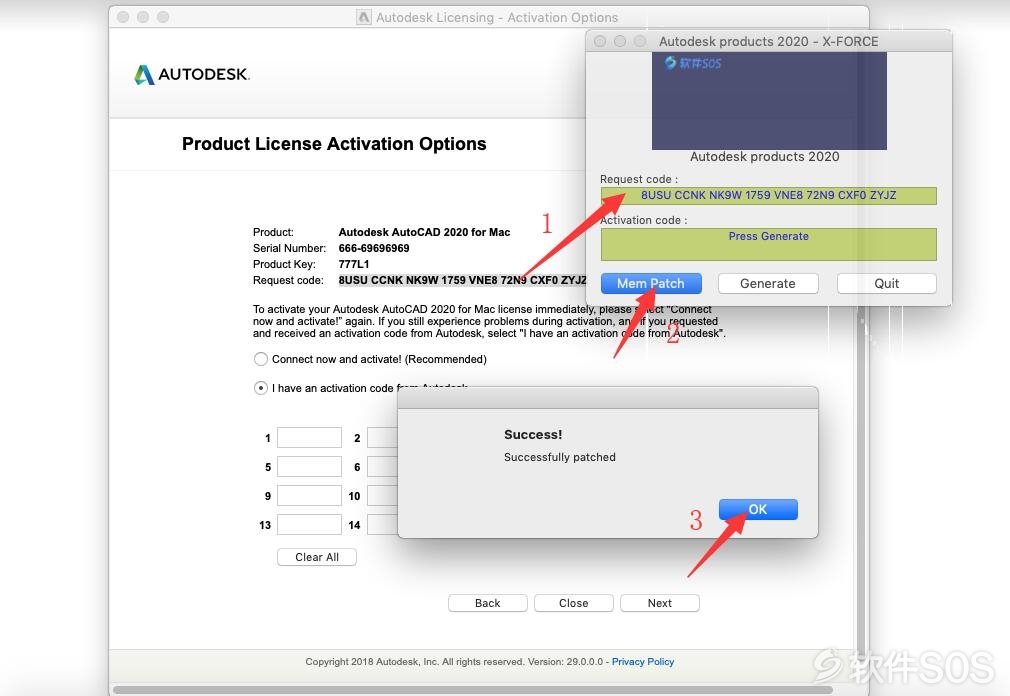Click the horizontal scrollbar at window bottom
Image resolution: width=1010 pixels, height=696 pixels.
[x=473, y=690]
